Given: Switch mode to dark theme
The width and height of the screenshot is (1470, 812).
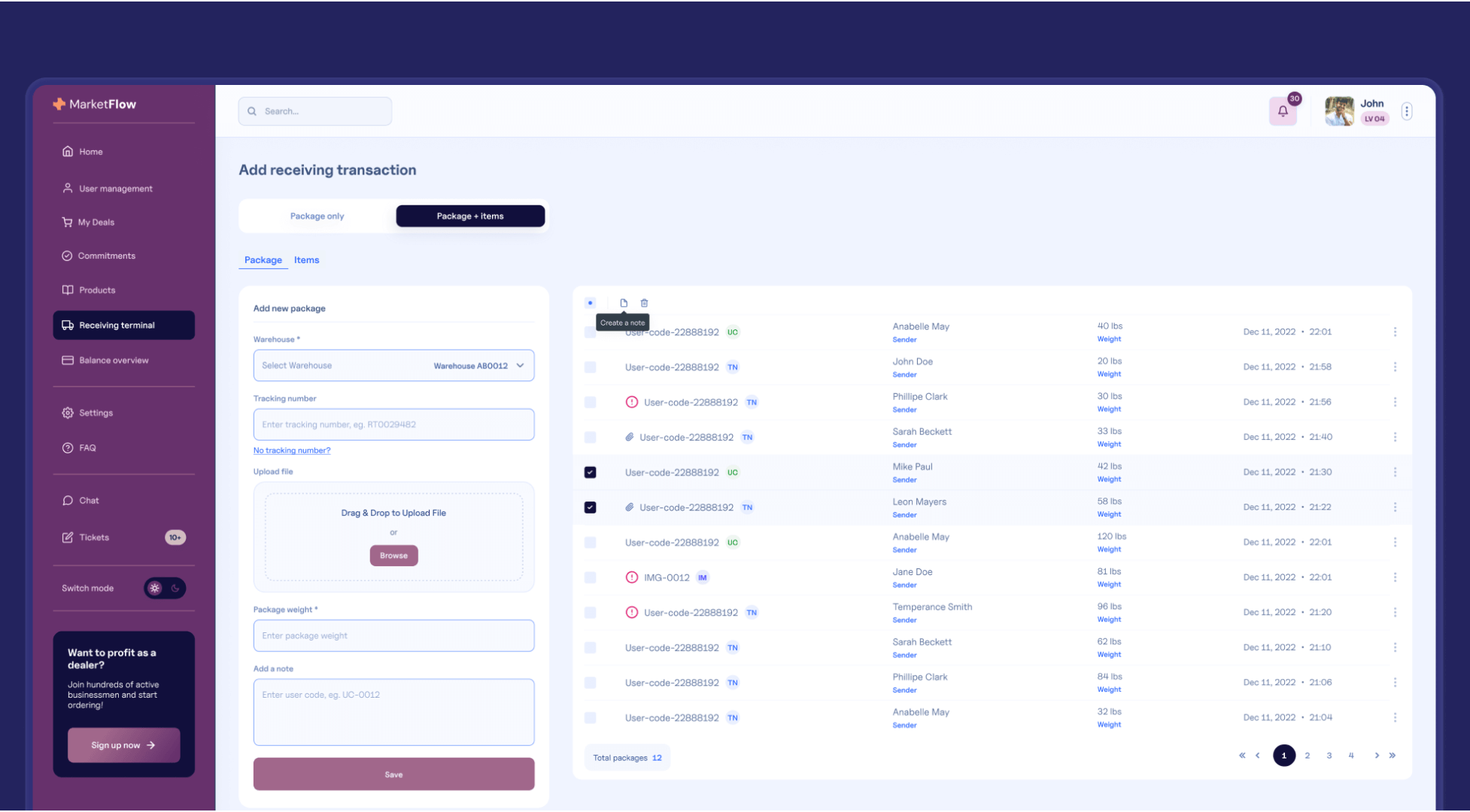Looking at the screenshot, I should tap(175, 588).
